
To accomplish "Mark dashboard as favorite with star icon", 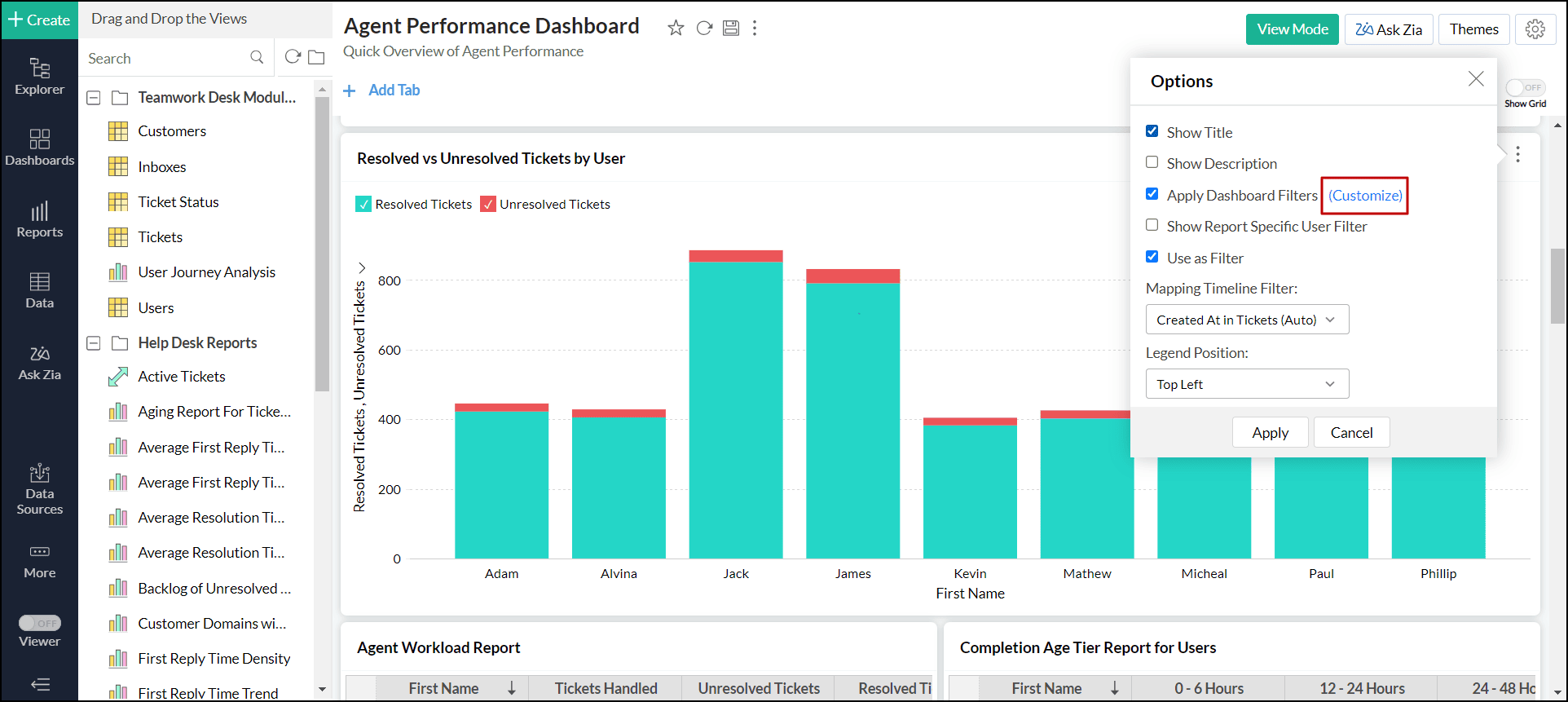I will (x=676, y=29).
